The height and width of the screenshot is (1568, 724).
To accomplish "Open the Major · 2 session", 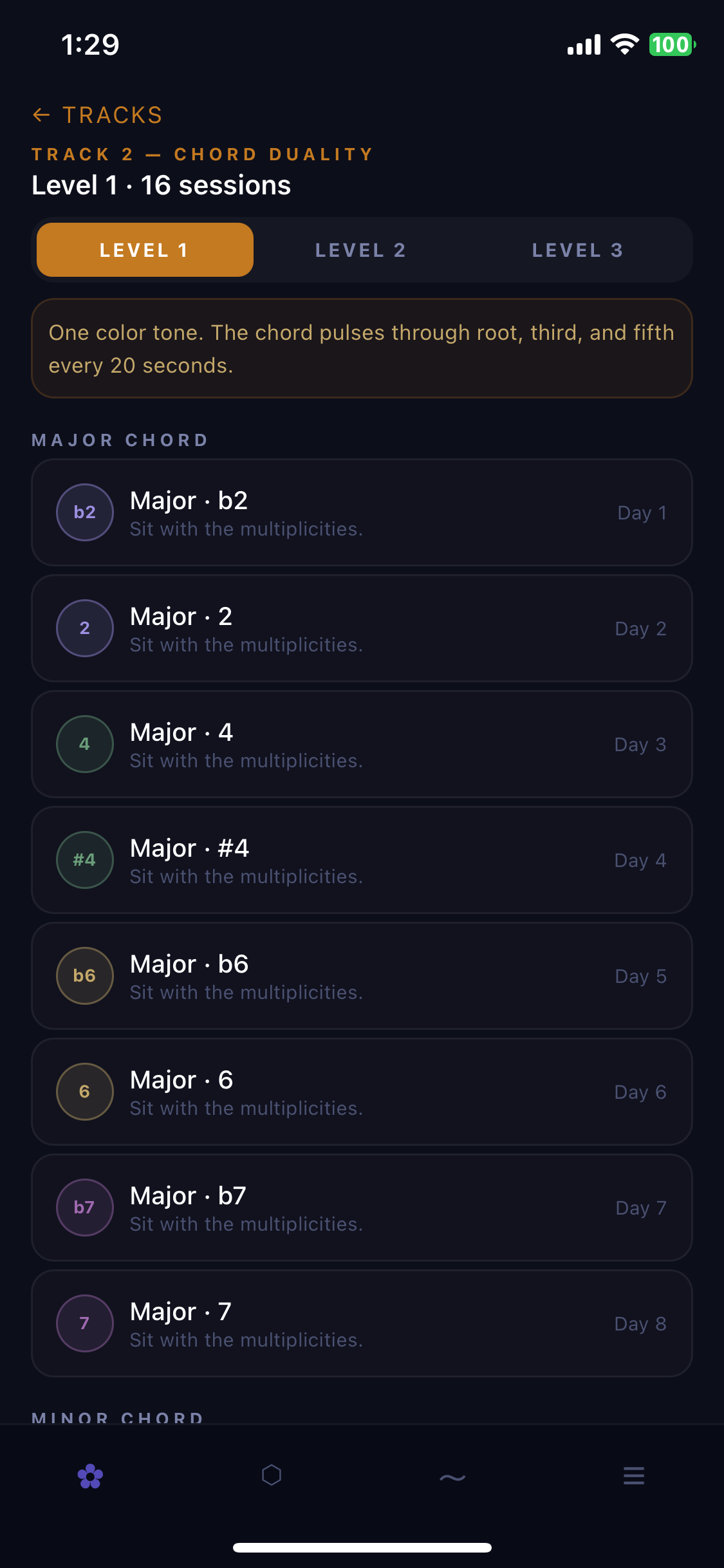I will coord(361,628).
